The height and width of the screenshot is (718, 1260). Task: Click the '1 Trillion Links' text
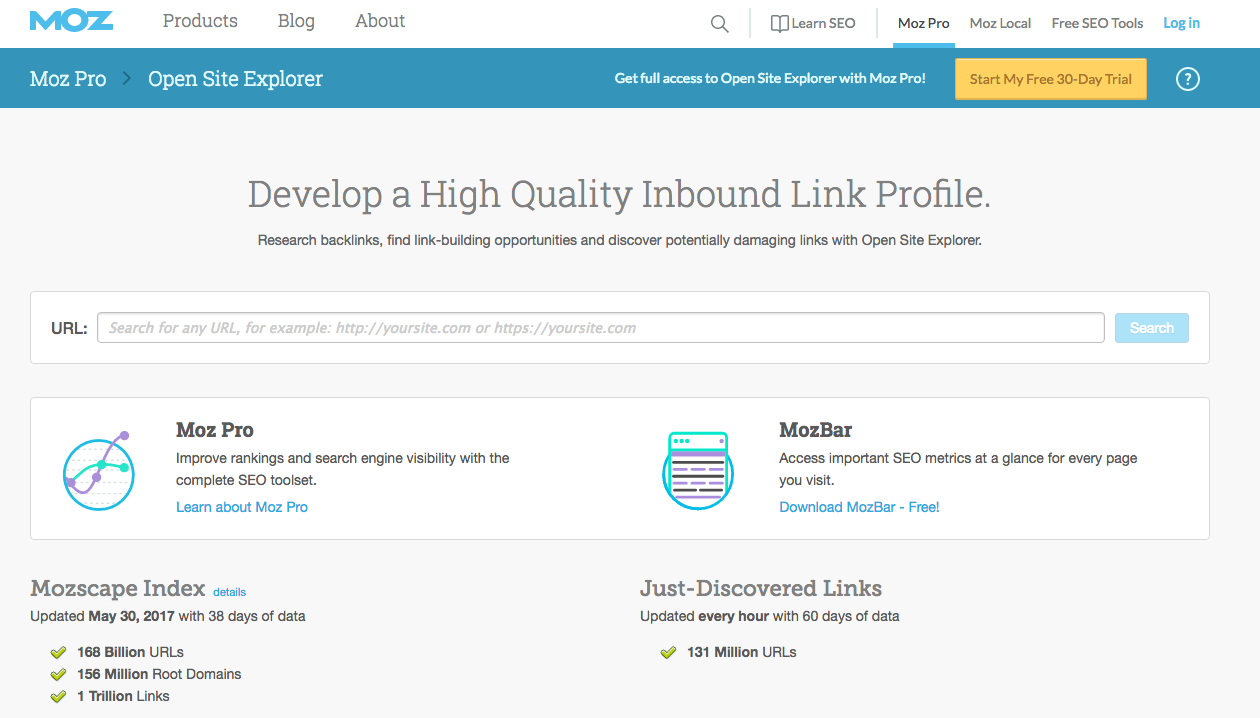point(123,696)
